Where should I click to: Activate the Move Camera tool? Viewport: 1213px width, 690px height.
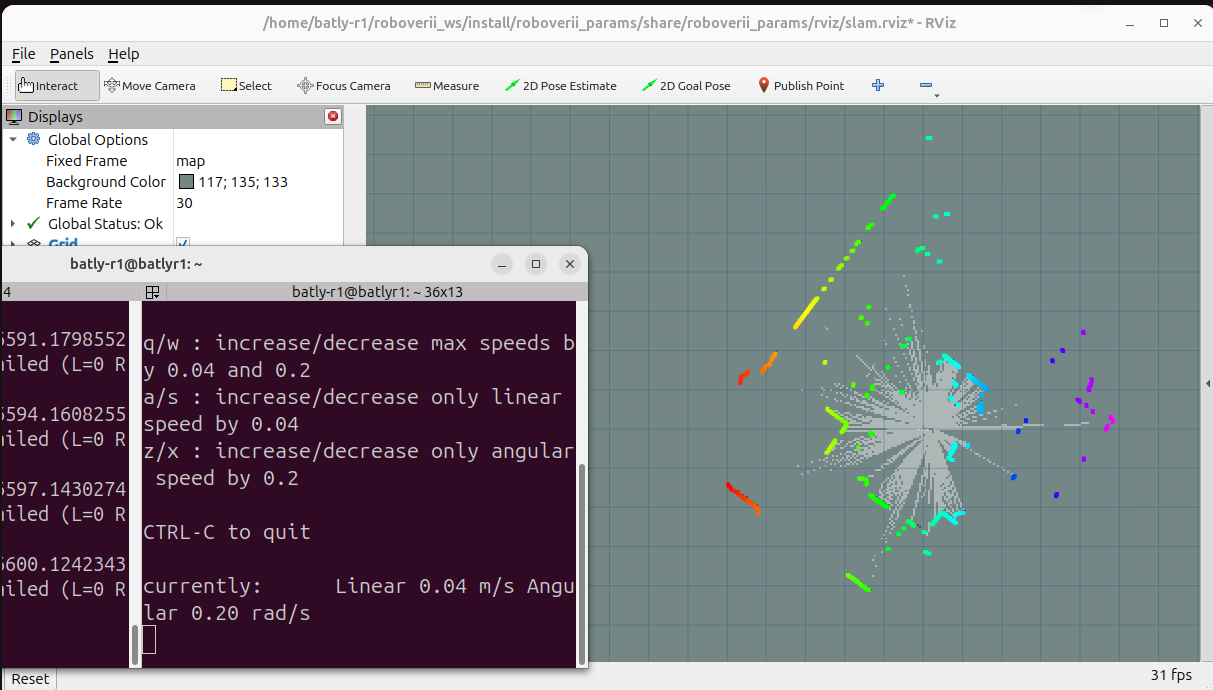(149, 86)
